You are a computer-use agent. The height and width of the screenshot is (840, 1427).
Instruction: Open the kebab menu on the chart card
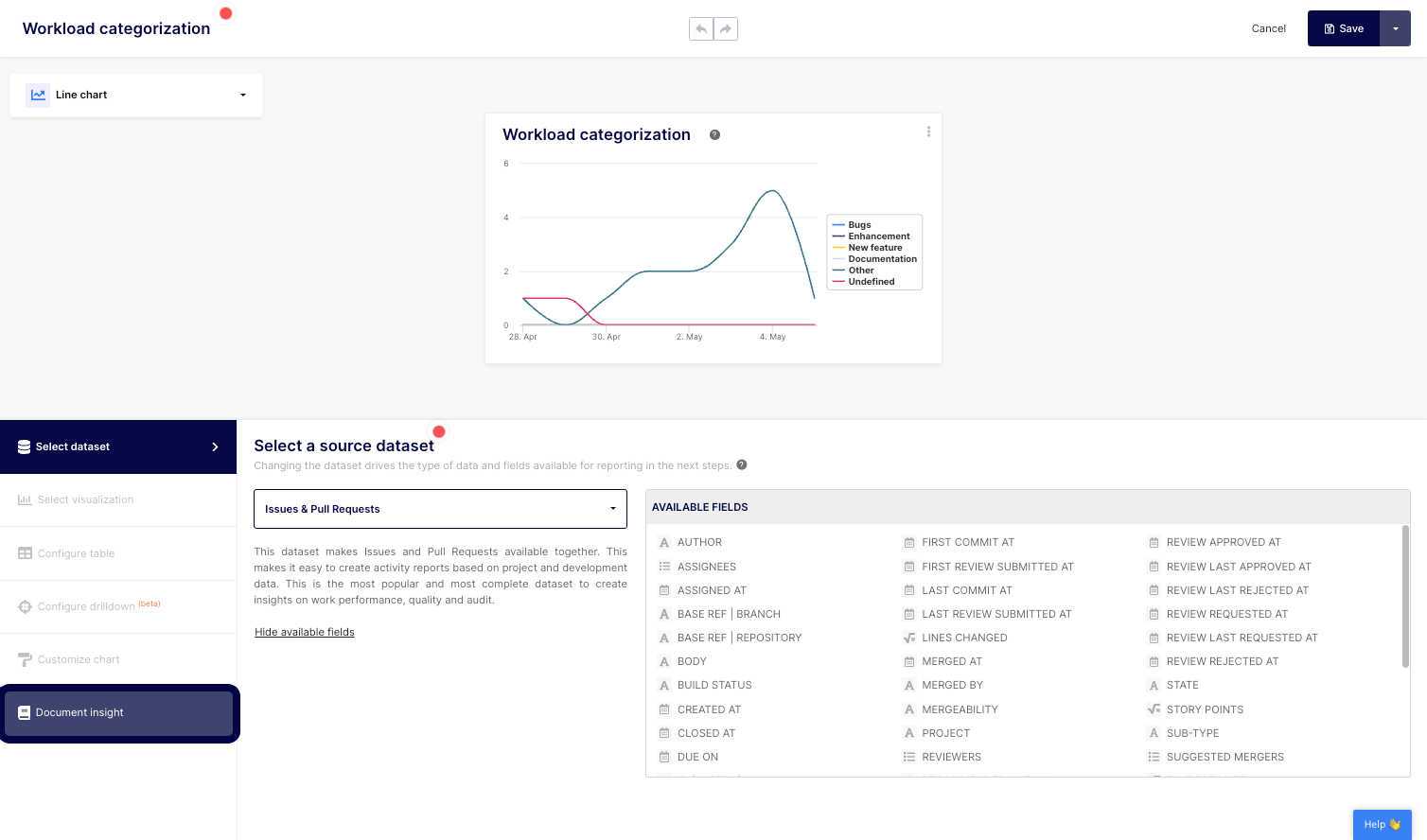point(928,132)
